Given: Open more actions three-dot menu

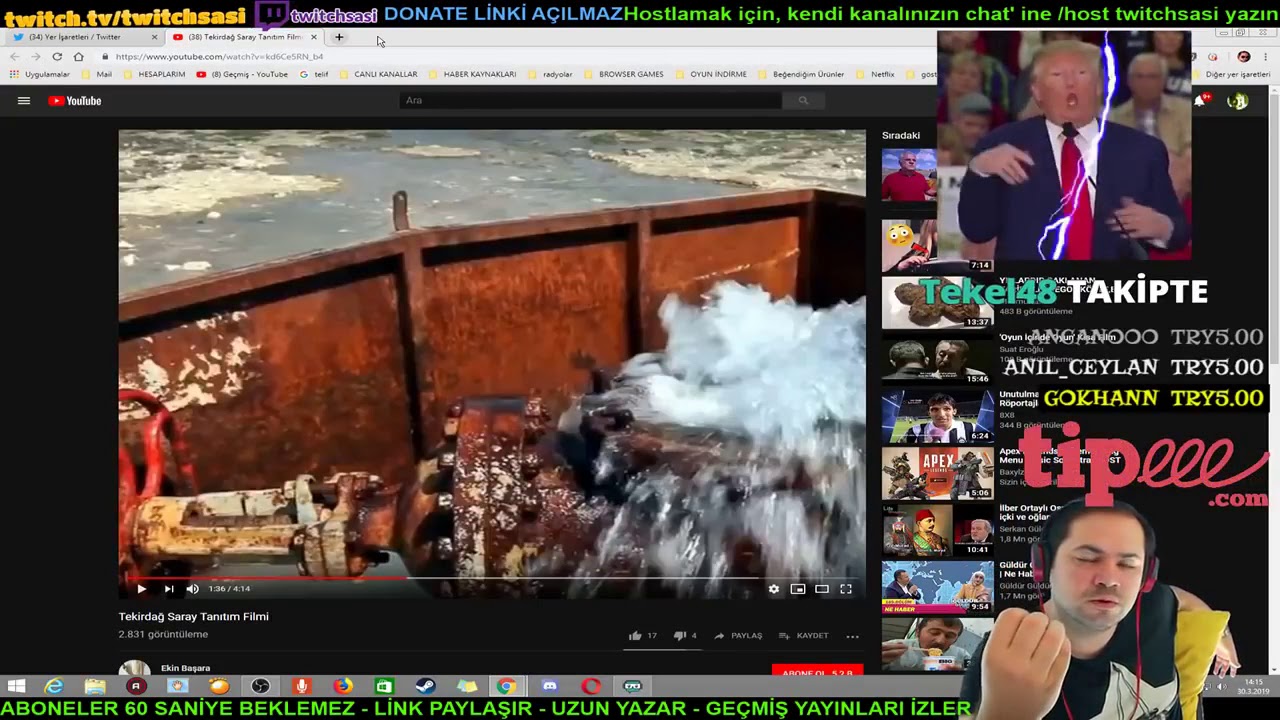Looking at the screenshot, I should (x=852, y=635).
